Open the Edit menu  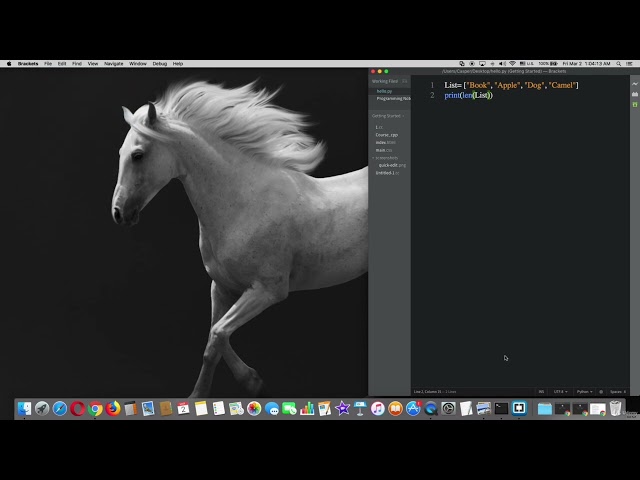pos(62,64)
